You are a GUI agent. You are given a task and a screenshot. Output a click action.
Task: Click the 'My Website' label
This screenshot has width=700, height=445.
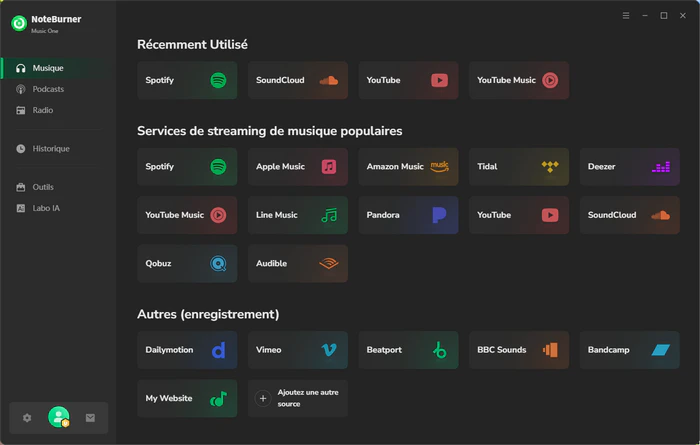coord(169,398)
